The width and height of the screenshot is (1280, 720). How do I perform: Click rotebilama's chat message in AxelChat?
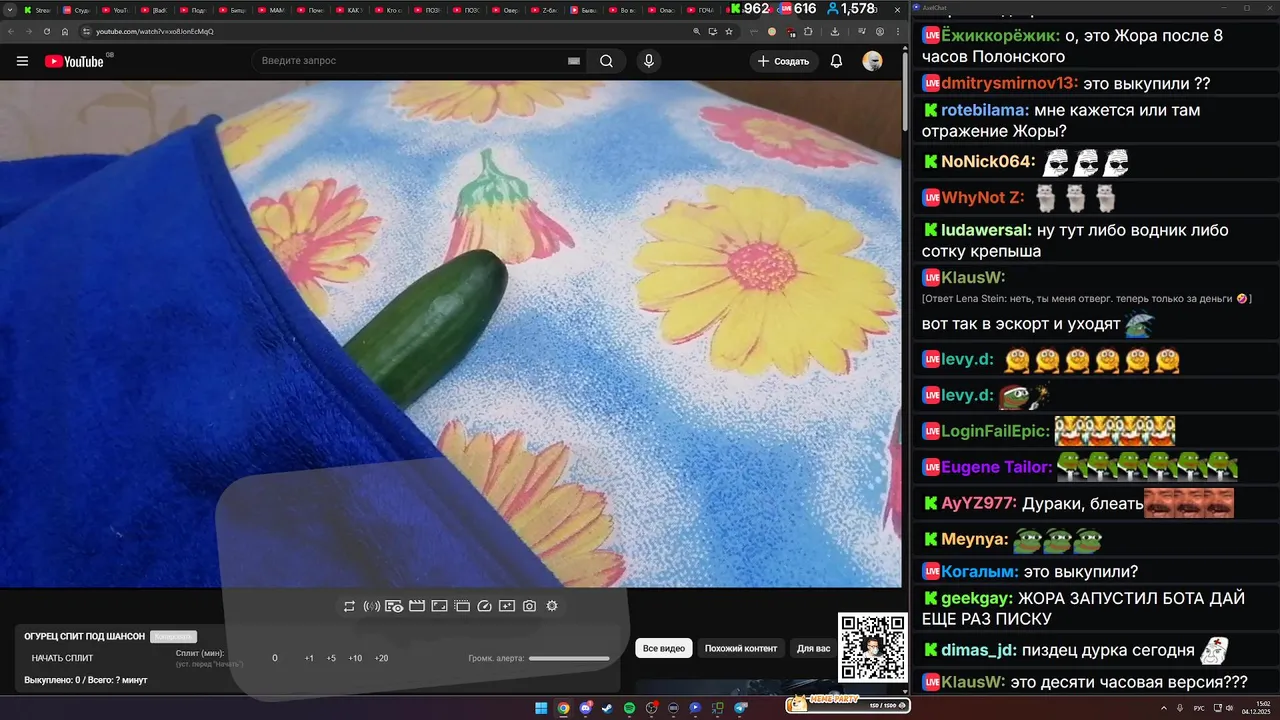click(x=1097, y=120)
